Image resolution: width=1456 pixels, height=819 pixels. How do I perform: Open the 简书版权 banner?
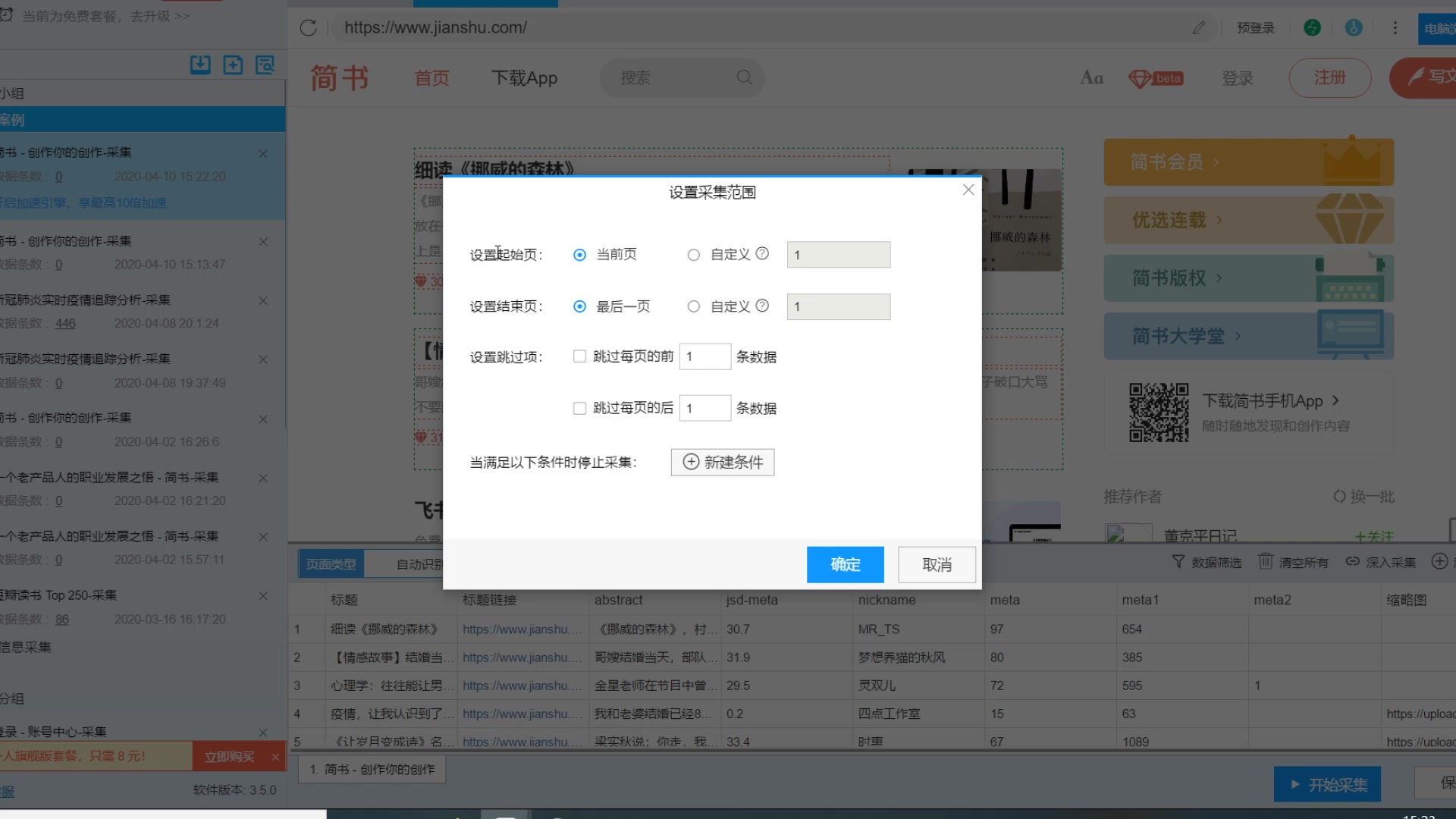click(x=1248, y=278)
